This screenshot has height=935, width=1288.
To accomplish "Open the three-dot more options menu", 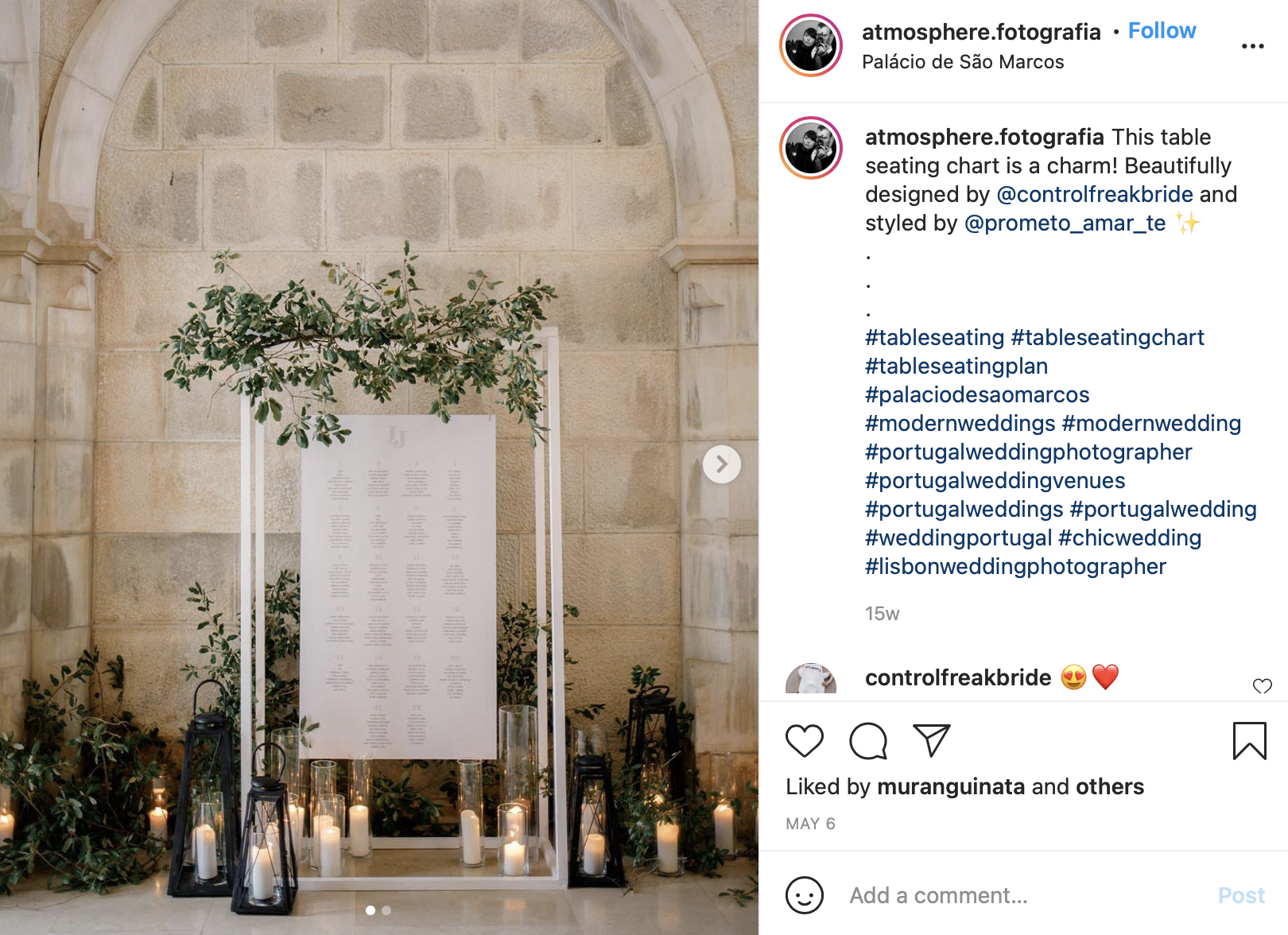I will tap(1252, 46).
